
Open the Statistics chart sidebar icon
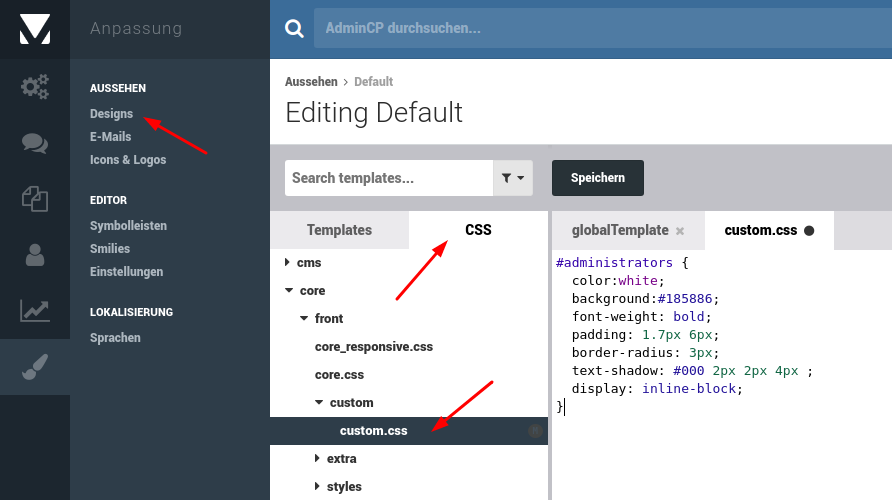tap(35, 311)
